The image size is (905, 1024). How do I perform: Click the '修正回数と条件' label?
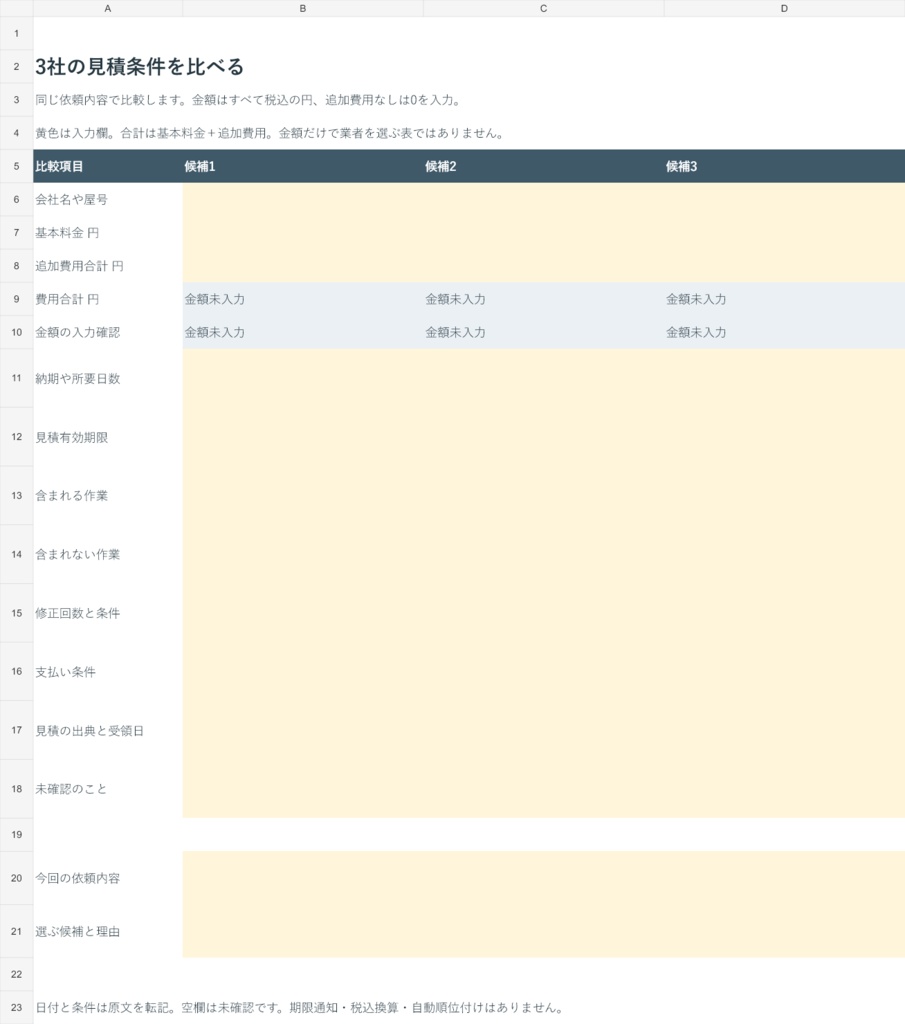(x=78, y=613)
